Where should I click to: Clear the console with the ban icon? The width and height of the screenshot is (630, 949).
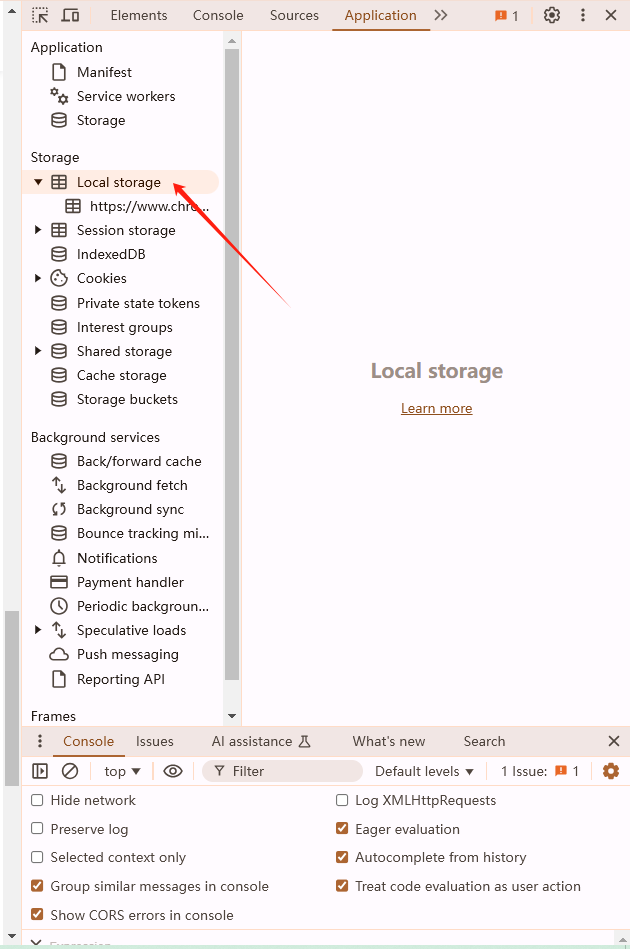70,771
